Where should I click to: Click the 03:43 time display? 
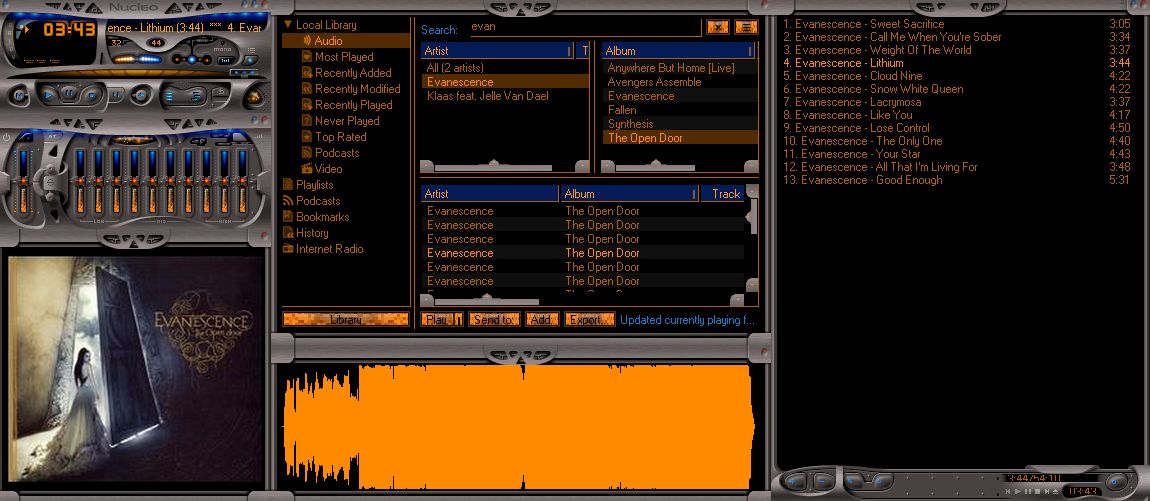pos(70,29)
